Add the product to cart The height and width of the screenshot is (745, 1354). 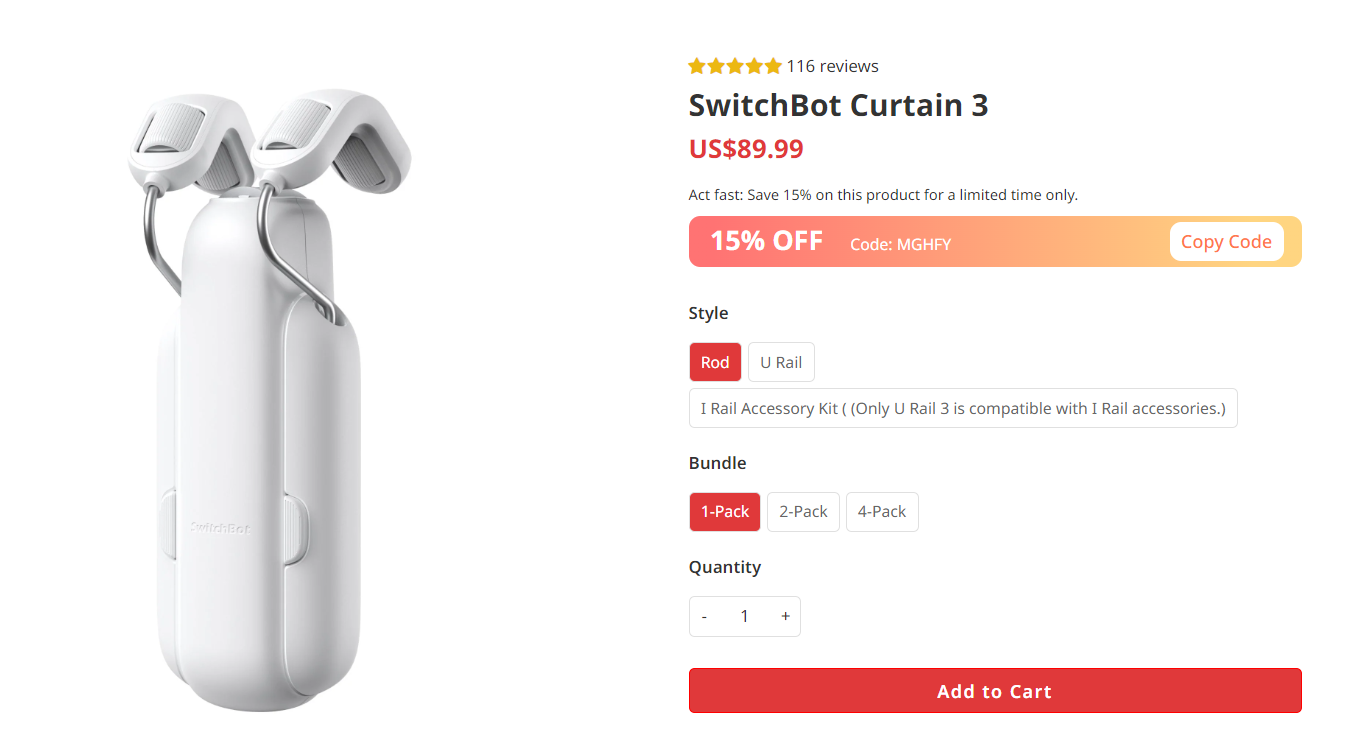pyautogui.click(x=995, y=691)
